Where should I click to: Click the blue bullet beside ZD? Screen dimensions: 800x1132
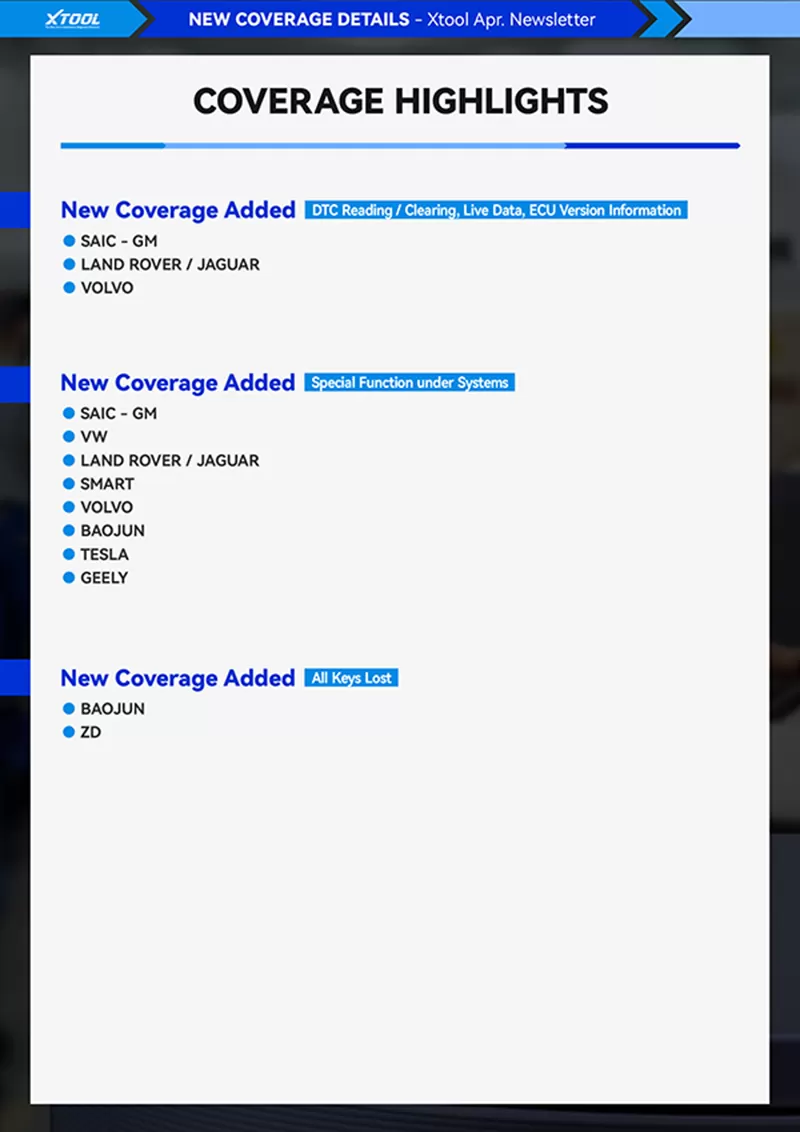(x=69, y=732)
